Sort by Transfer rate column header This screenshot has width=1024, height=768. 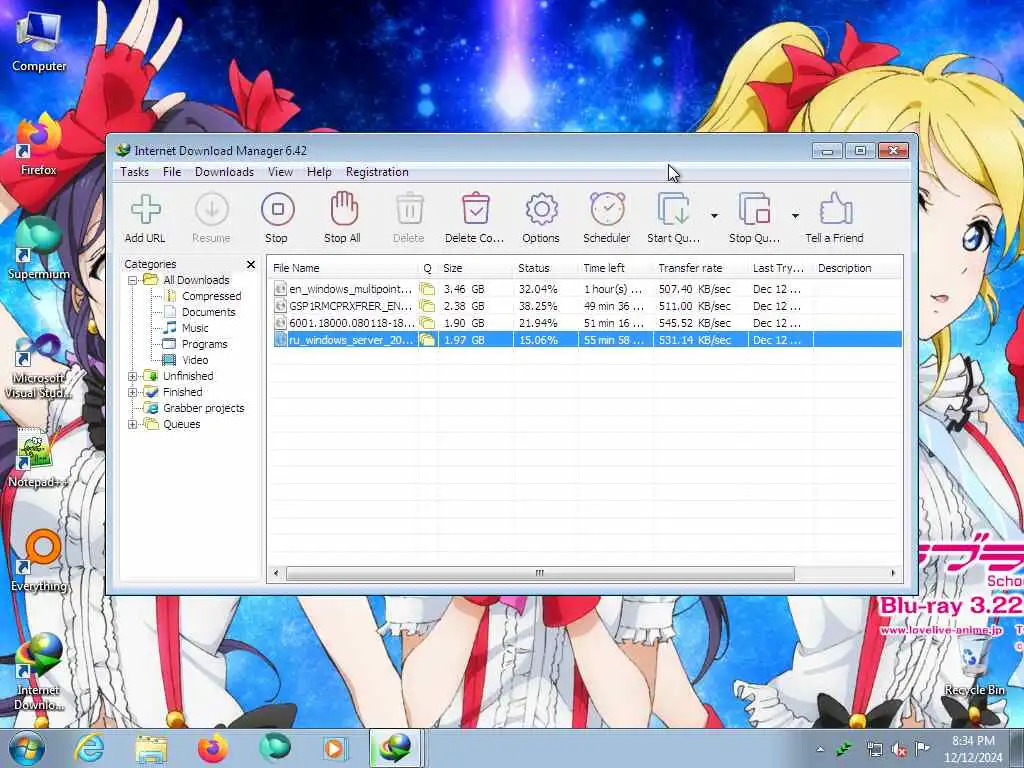(x=700, y=268)
